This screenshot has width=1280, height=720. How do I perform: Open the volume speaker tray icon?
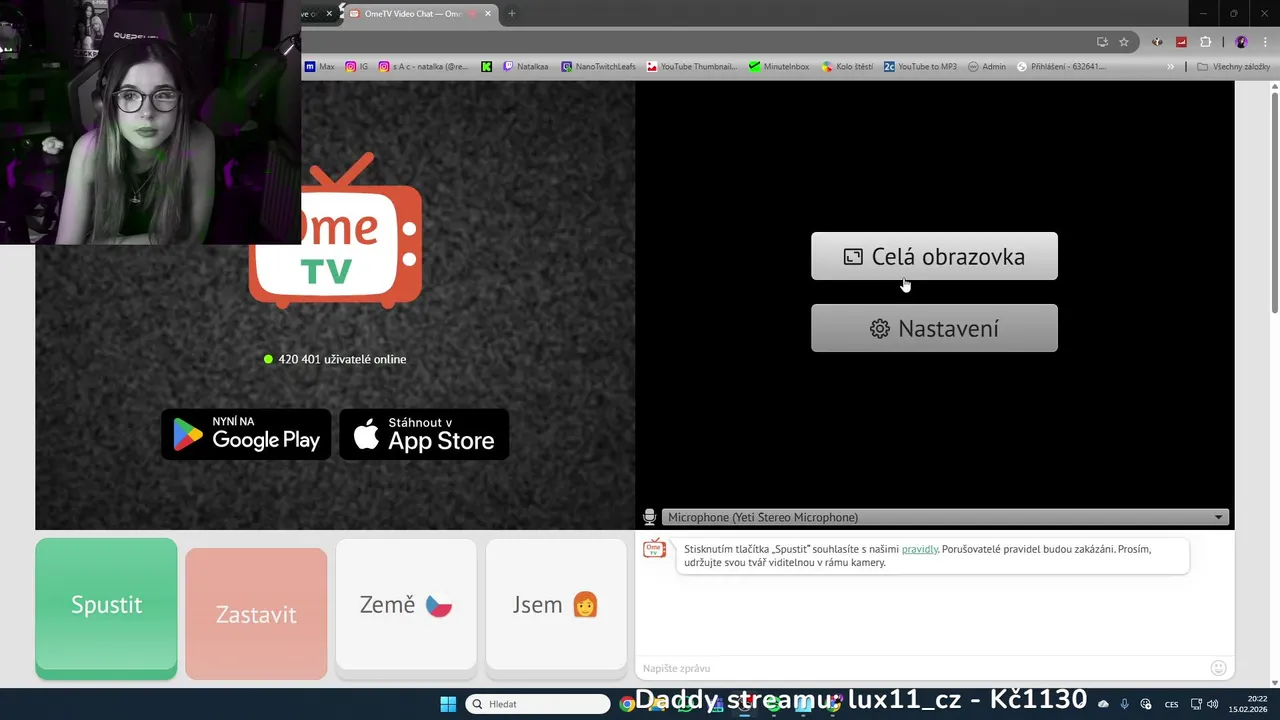(x=1212, y=704)
